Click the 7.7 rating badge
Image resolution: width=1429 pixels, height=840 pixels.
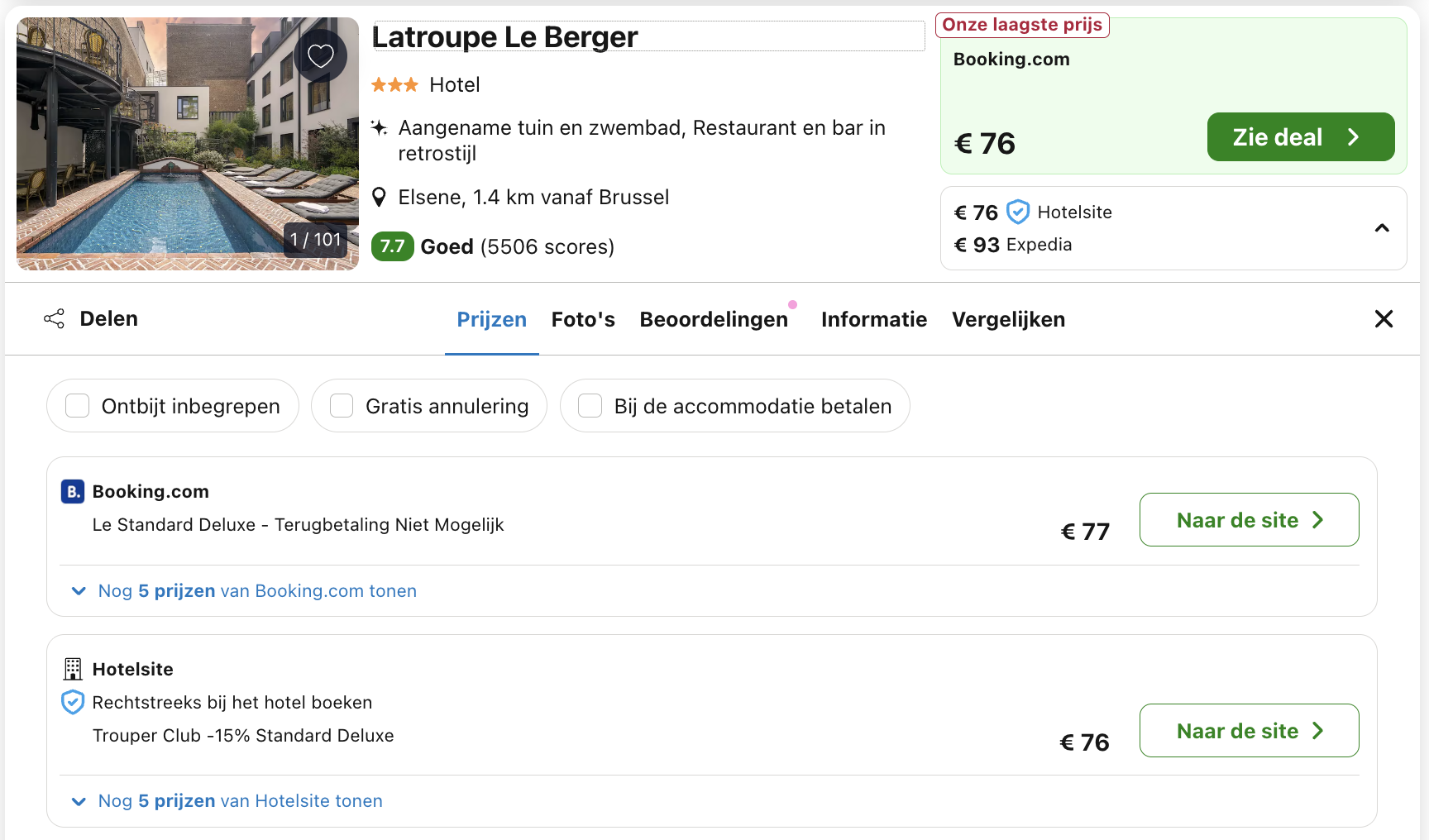pyautogui.click(x=392, y=246)
